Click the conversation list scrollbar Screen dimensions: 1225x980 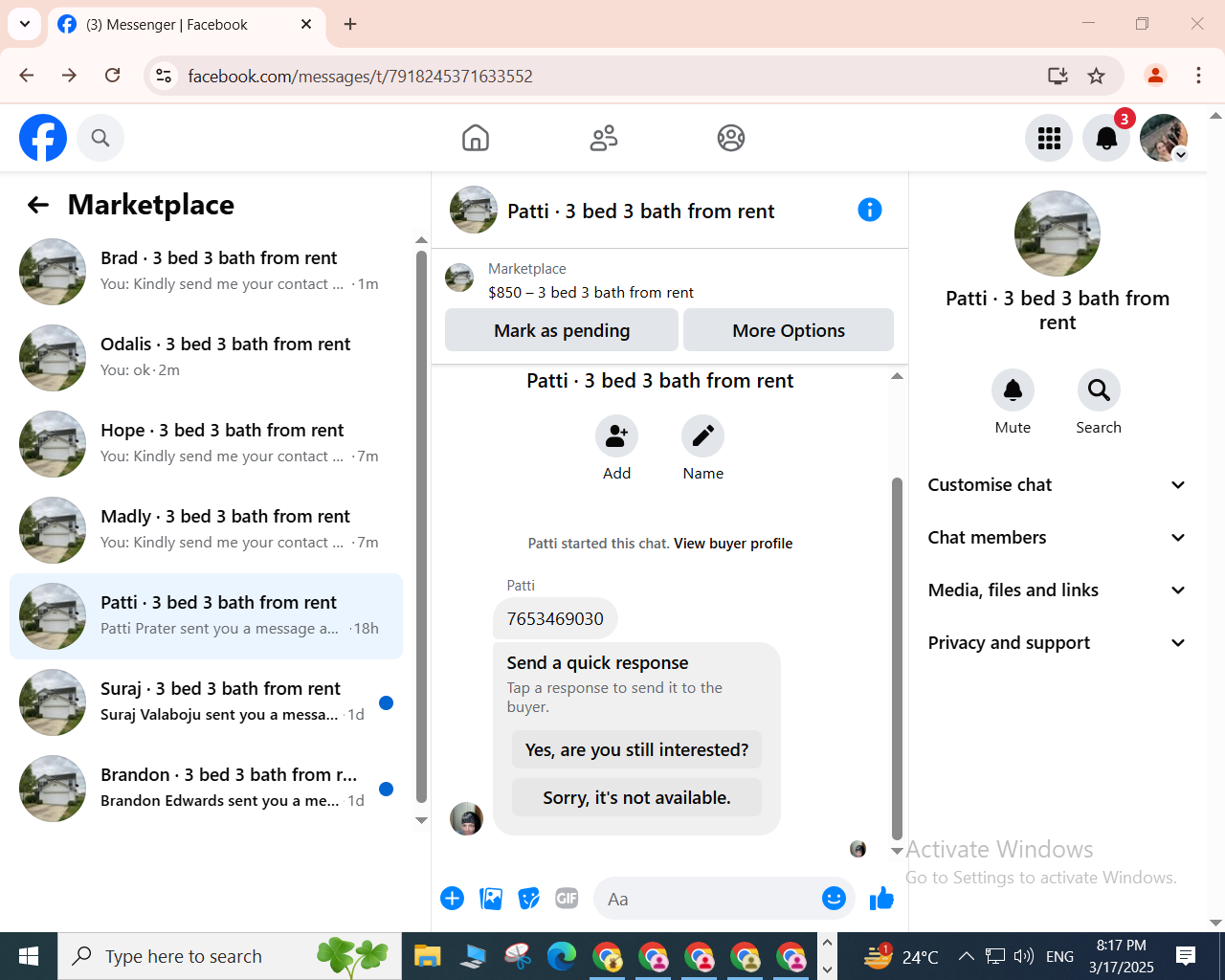(421, 526)
